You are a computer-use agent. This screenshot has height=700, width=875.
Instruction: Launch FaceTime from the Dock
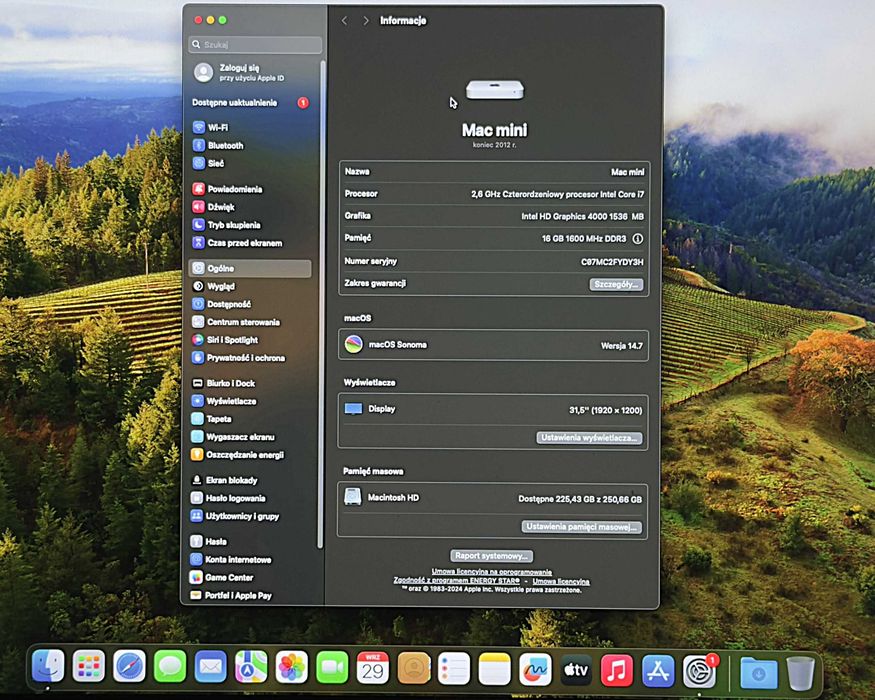[332, 667]
